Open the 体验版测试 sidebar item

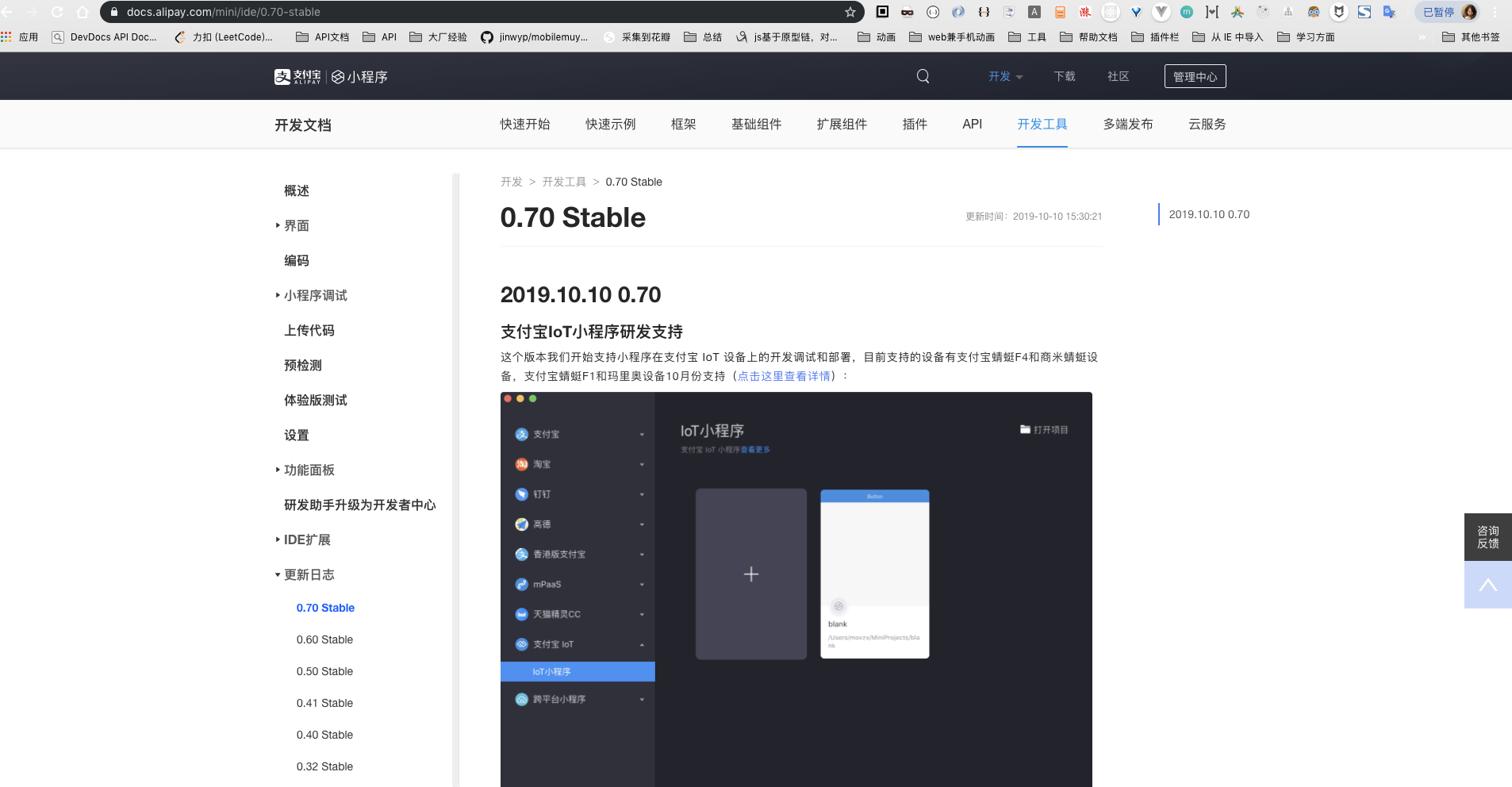316,401
